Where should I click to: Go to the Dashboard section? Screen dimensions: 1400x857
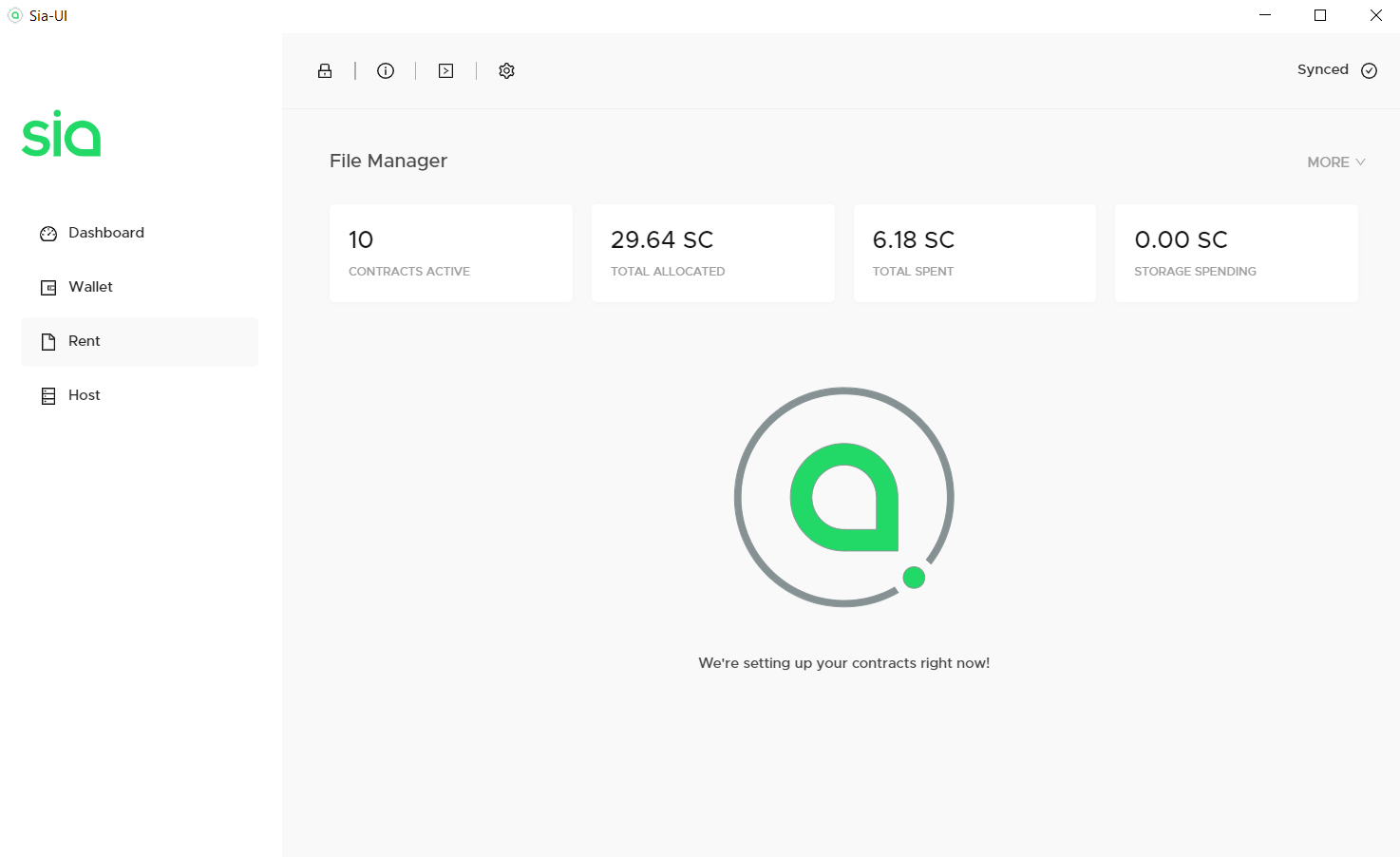click(x=140, y=234)
